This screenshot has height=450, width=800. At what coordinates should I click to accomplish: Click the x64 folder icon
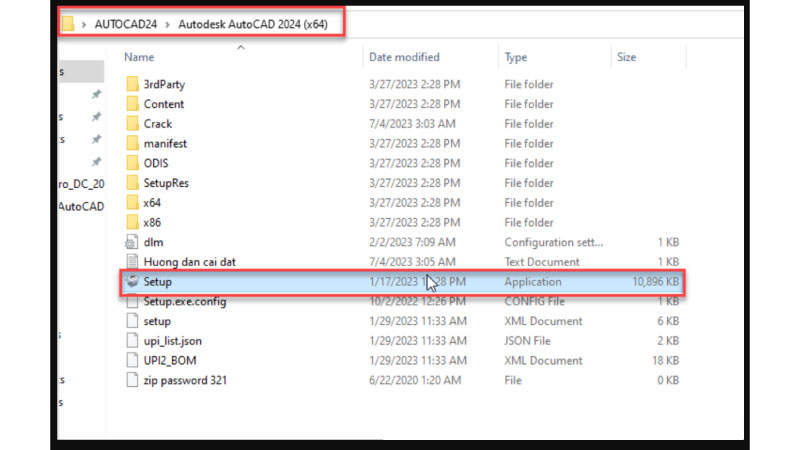(x=132, y=202)
